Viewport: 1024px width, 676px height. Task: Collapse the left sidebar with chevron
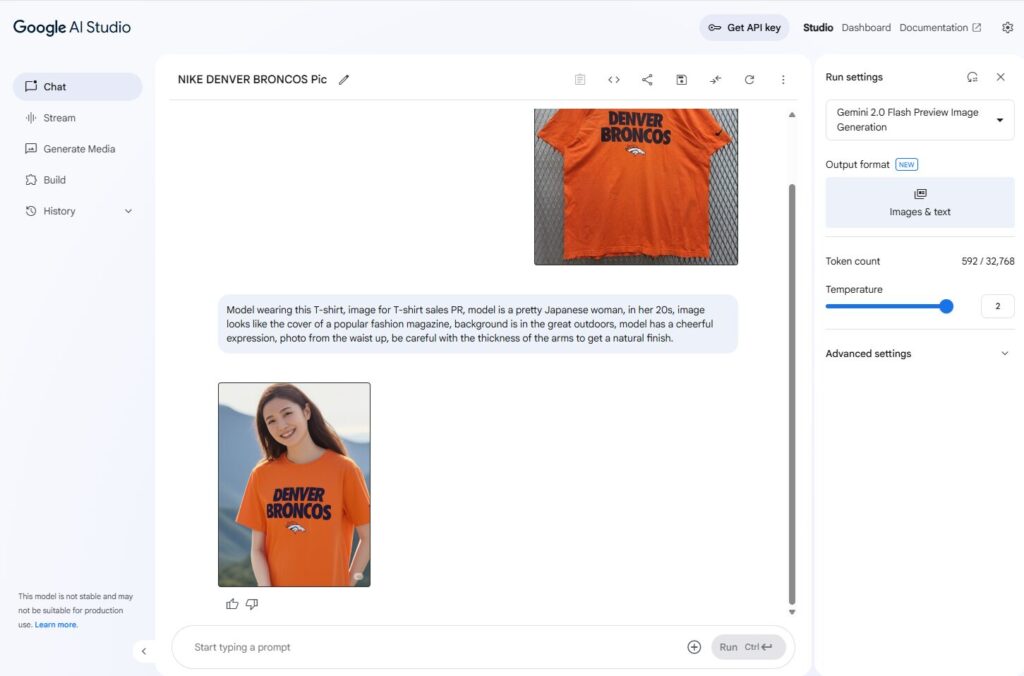click(x=144, y=651)
